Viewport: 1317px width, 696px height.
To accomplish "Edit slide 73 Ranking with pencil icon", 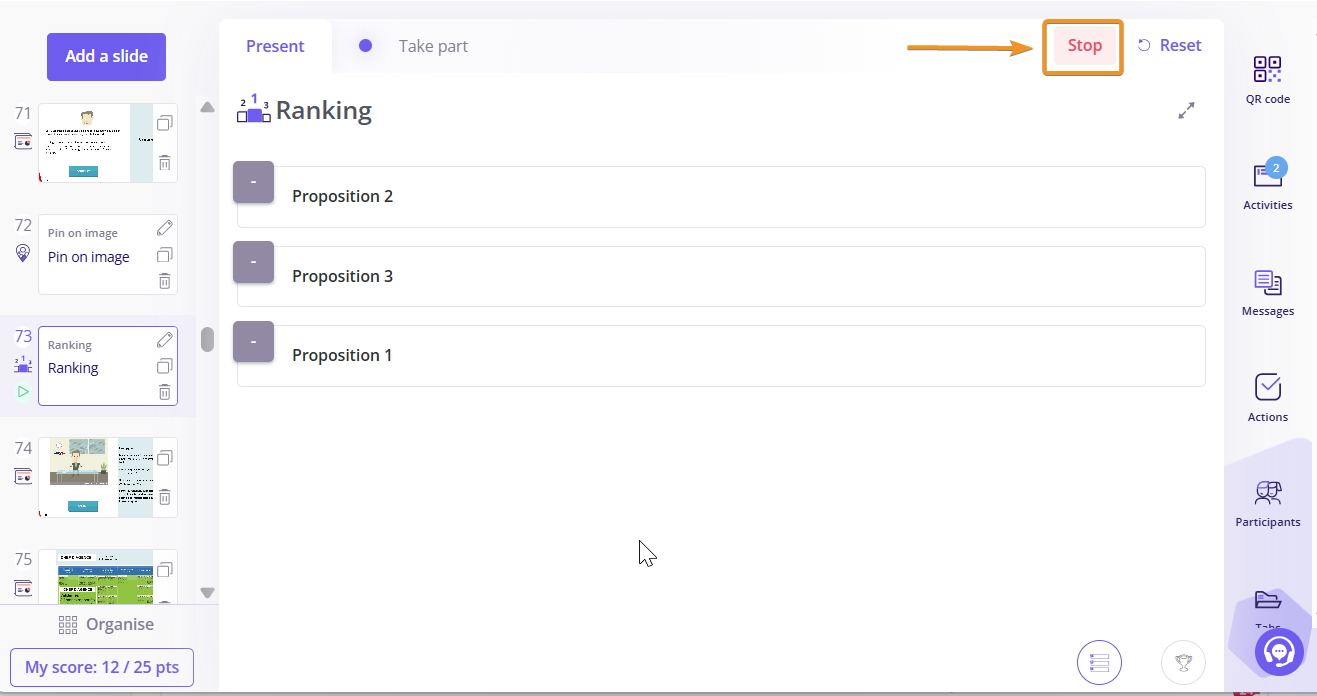I will [165, 340].
